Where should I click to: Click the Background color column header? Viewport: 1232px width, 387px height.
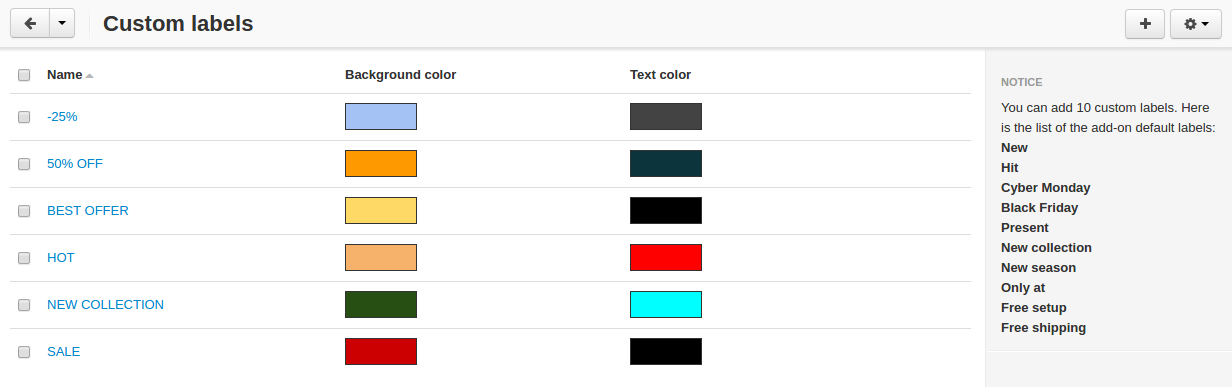coord(400,75)
